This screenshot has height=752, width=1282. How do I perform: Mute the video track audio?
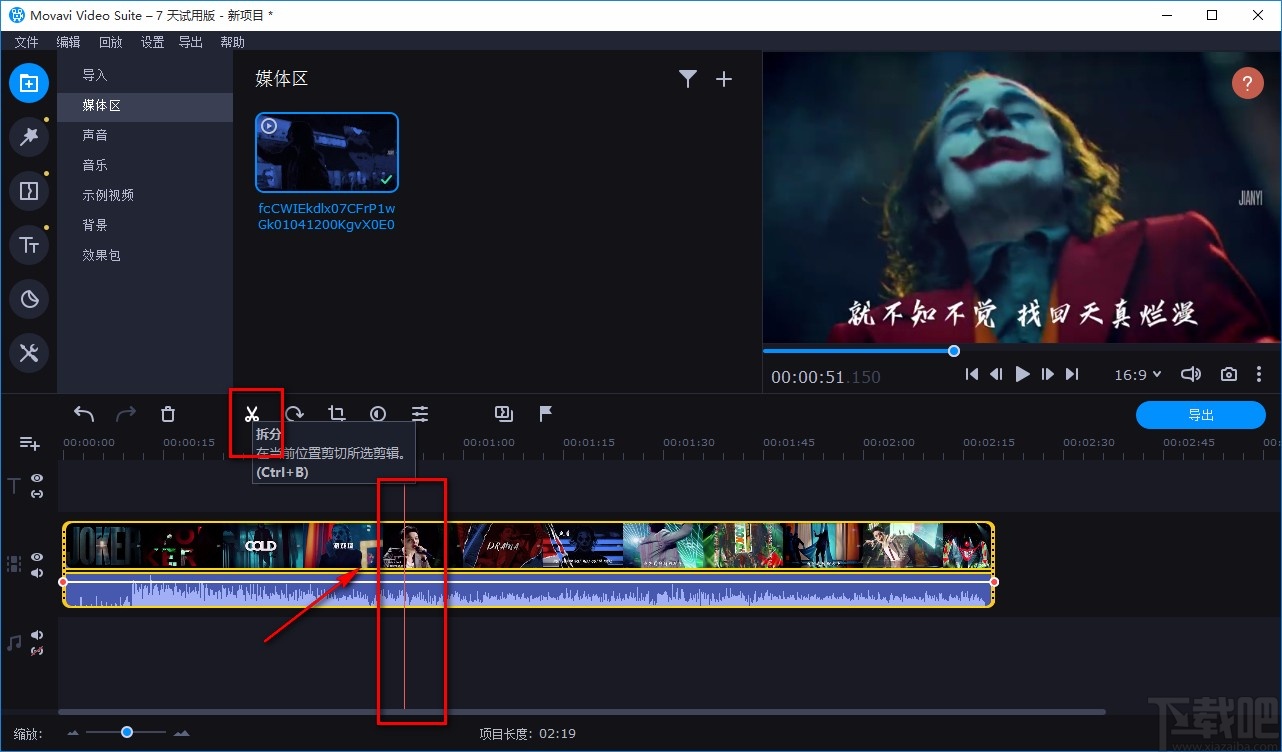pyautogui.click(x=37, y=573)
